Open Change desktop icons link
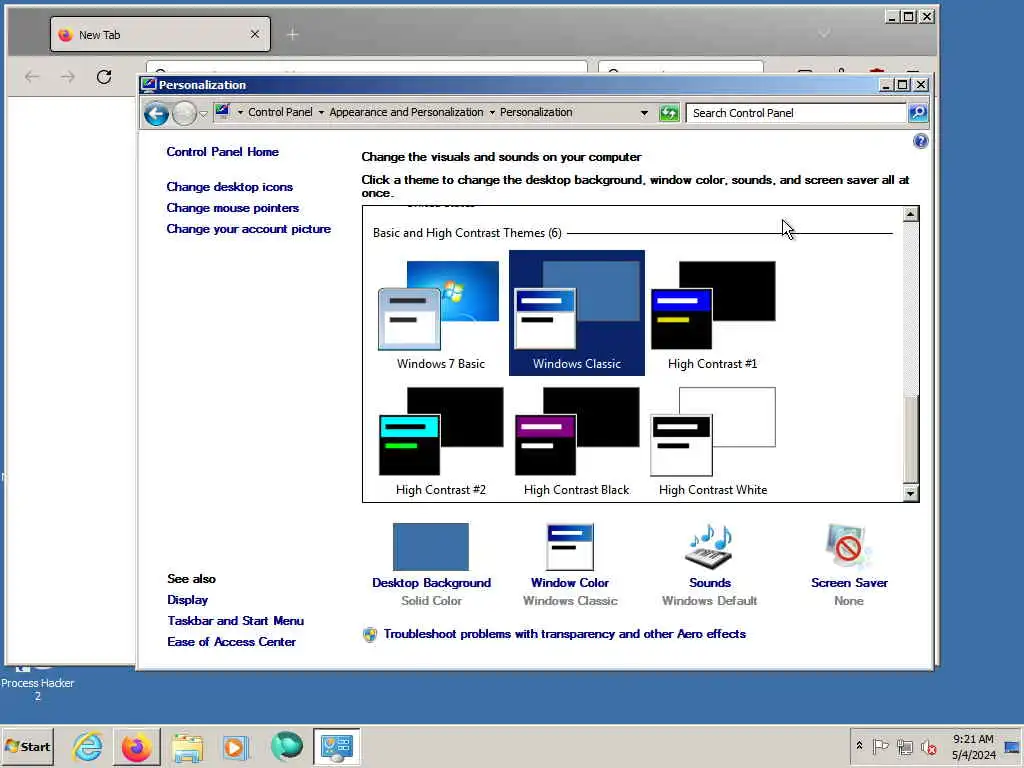The image size is (1024, 768). [229, 187]
